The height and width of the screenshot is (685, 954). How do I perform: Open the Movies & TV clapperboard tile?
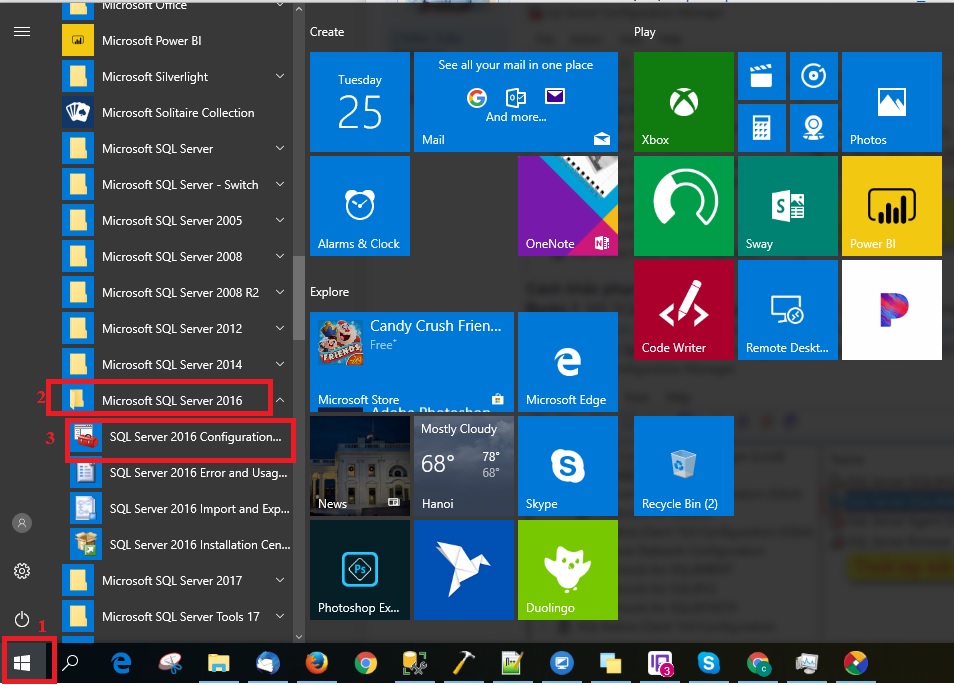(x=761, y=76)
